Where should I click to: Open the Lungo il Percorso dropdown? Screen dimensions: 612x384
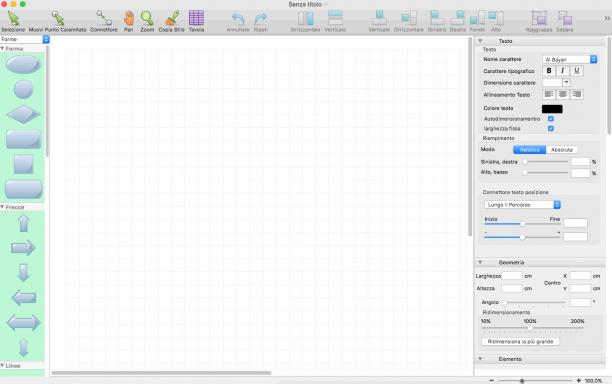523,204
